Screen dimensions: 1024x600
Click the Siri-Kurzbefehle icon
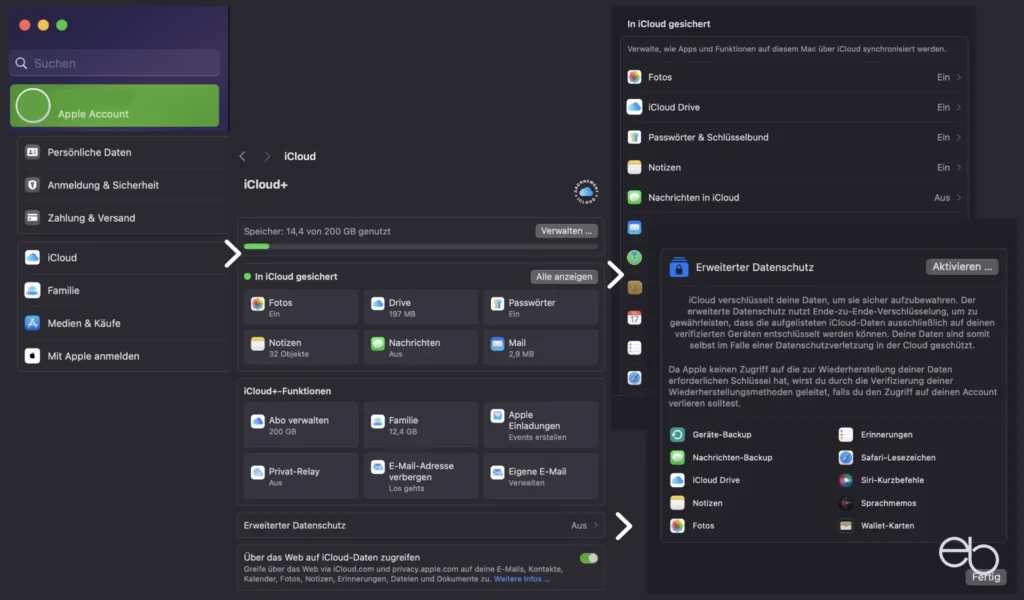click(846, 480)
